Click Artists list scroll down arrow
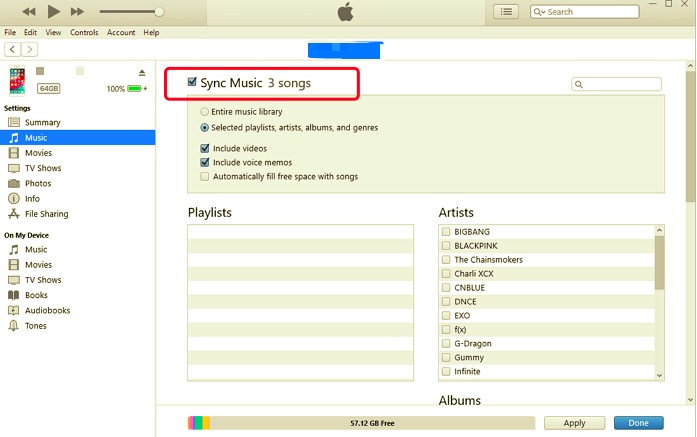The image size is (697, 437). [659, 376]
